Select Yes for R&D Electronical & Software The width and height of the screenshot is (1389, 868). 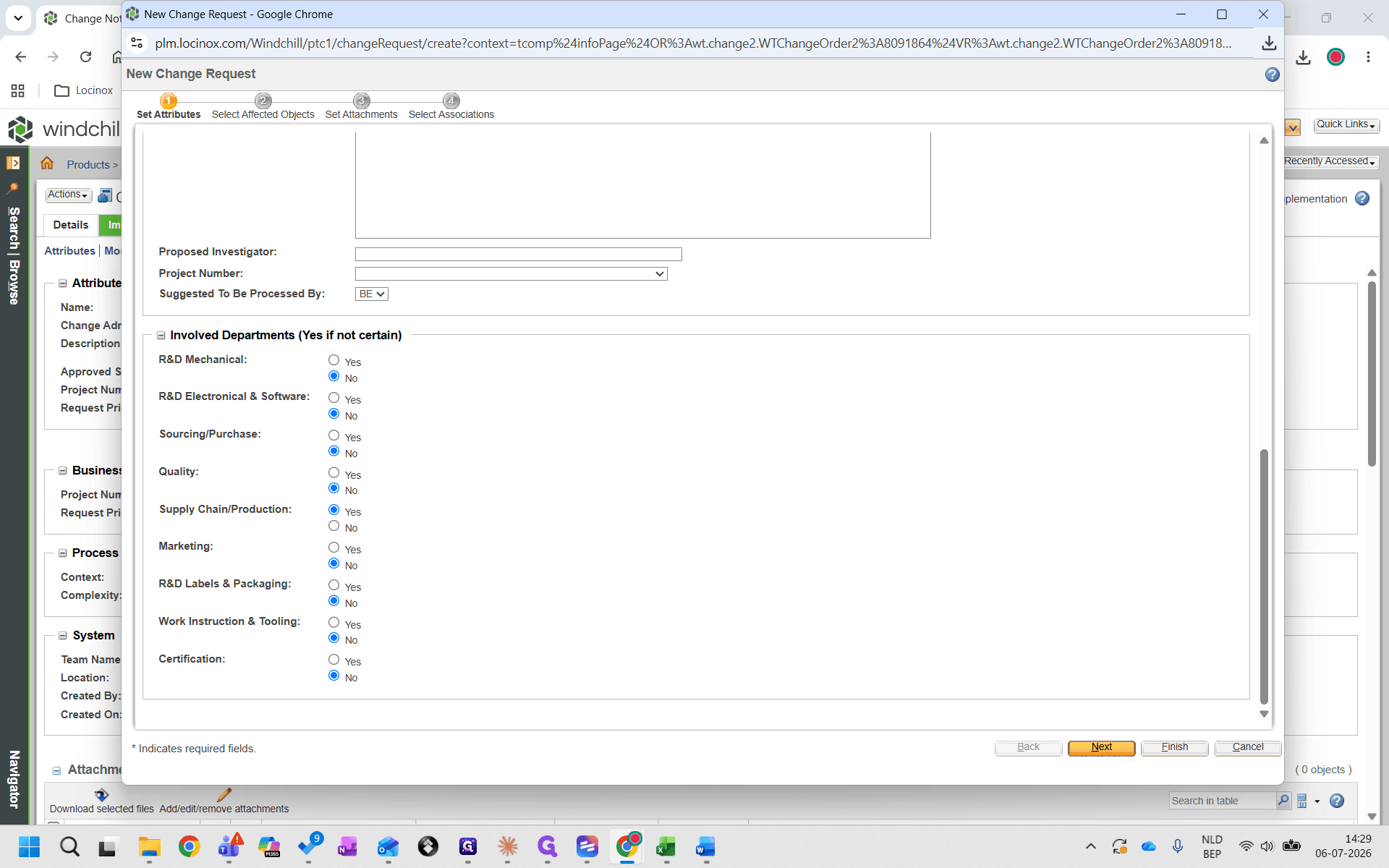pos(334,398)
